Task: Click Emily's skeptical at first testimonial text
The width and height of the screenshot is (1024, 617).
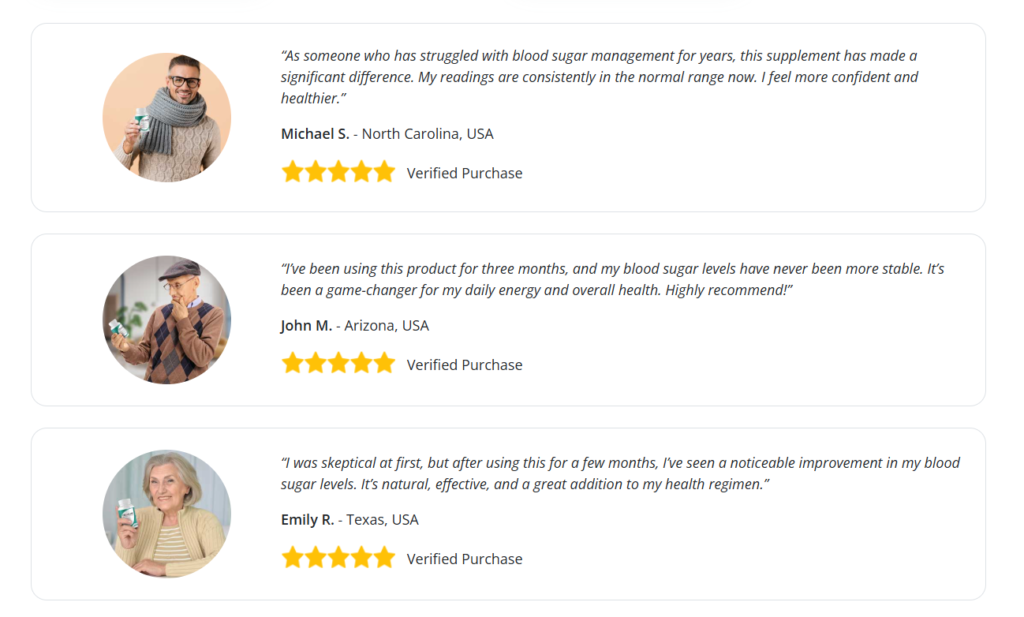Action: pos(619,473)
